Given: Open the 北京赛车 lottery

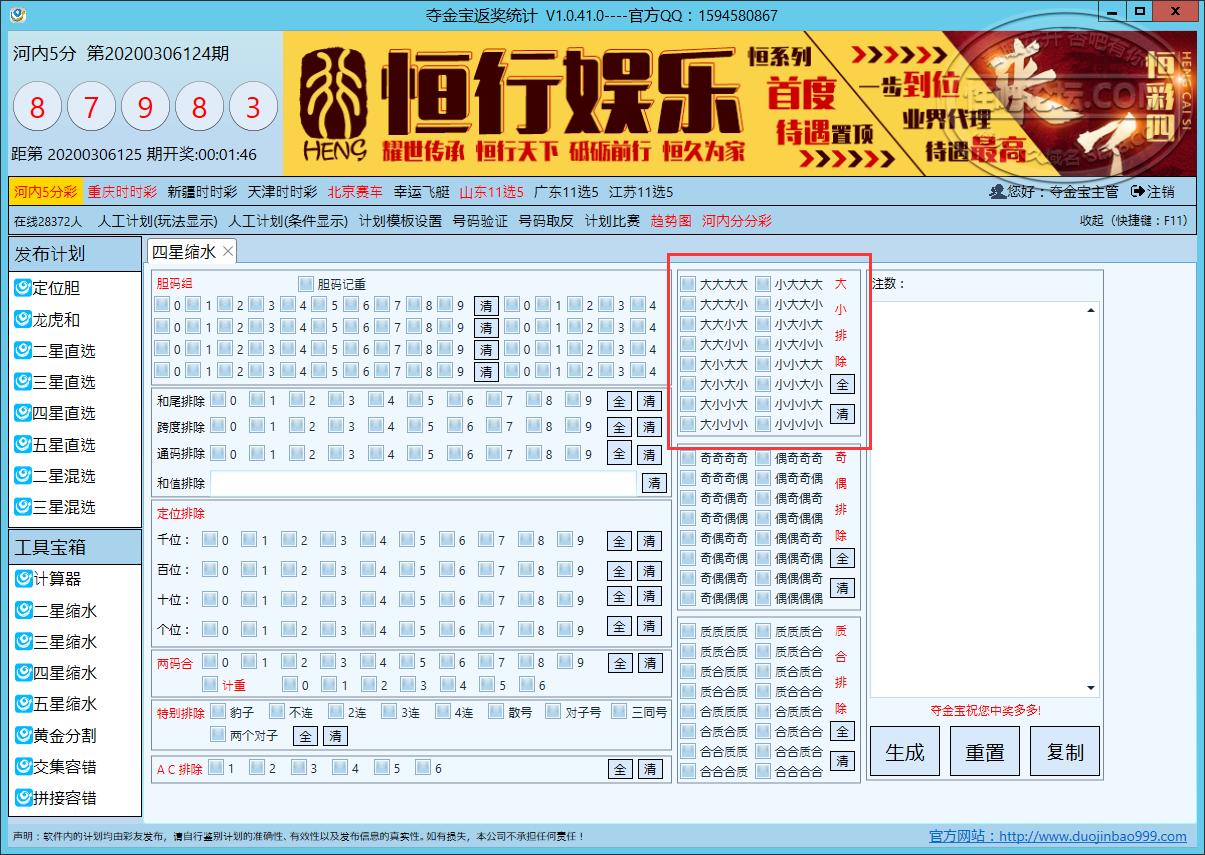Looking at the screenshot, I should point(355,192).
